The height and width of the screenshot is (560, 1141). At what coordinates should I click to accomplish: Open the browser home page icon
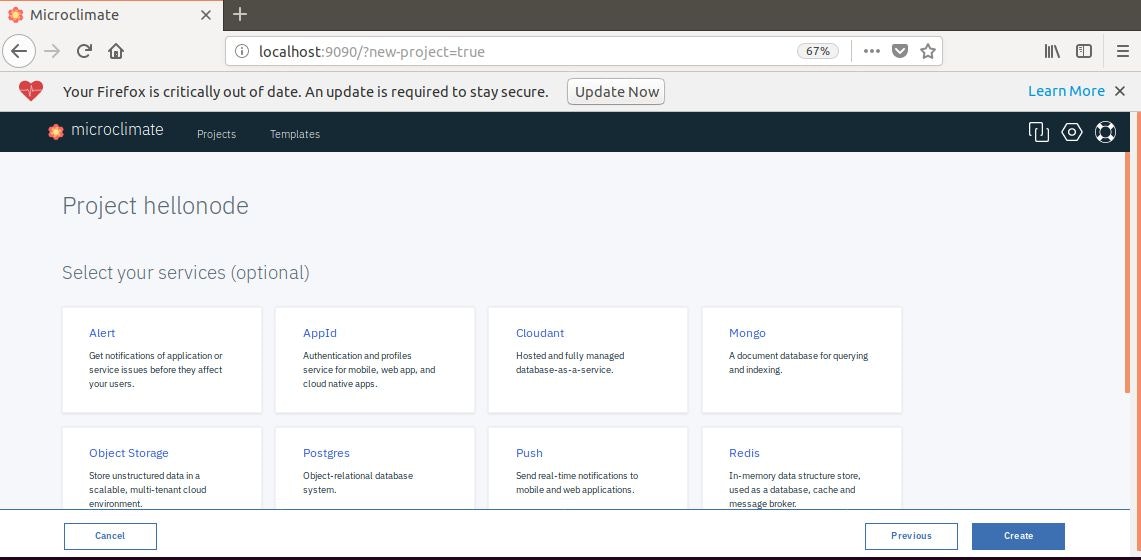(116, 51)
